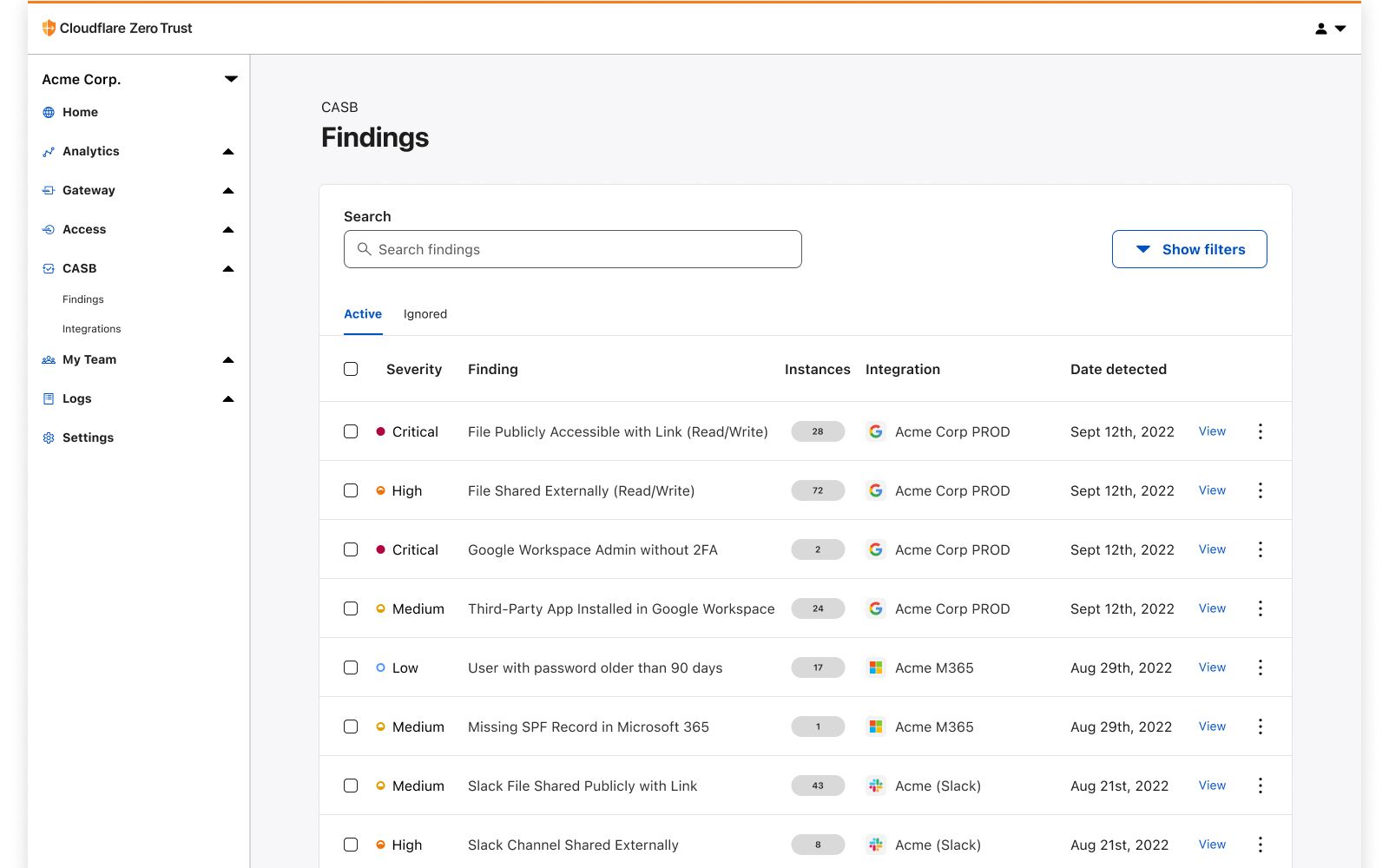Click the Cloudflare Zero Trust logo
Screen dimensions: 1389x868
117,28
